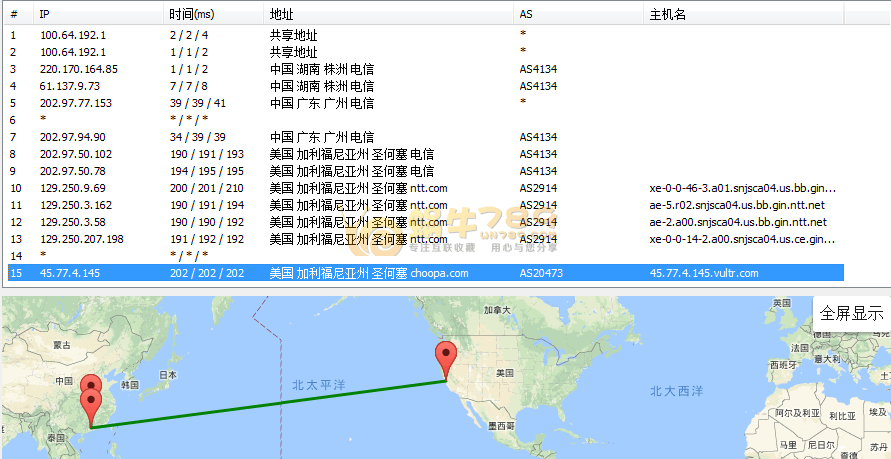
Task: Click the lower red marker near Guangzhou
Action: [x=92, y=405]
